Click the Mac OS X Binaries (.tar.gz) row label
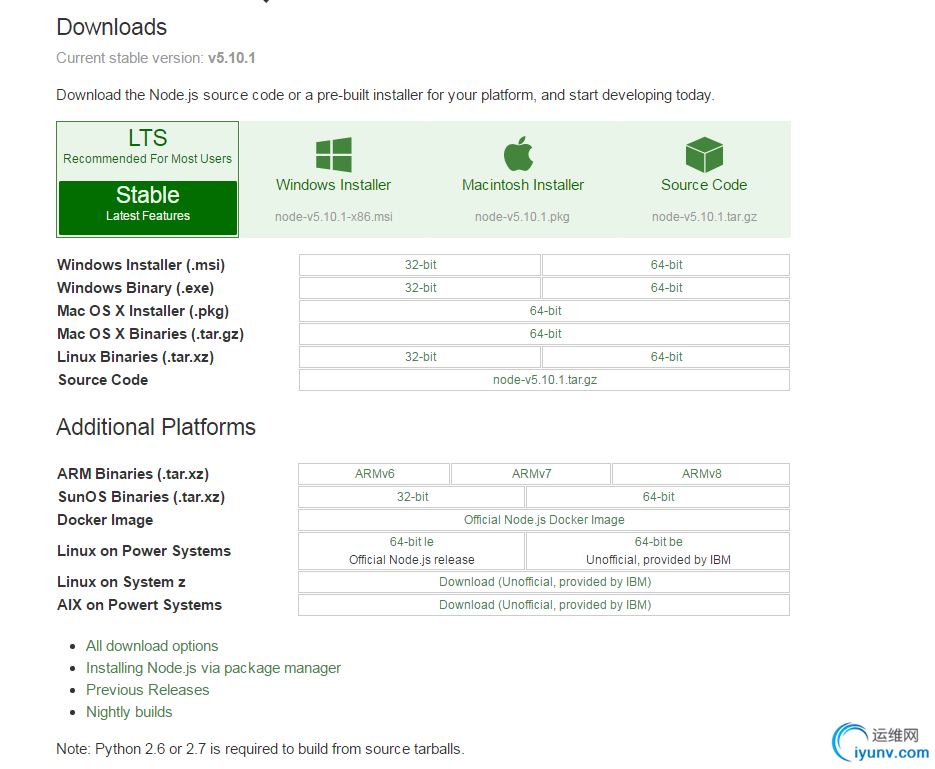Screen dimensions: 935x769 coord(150,334)
